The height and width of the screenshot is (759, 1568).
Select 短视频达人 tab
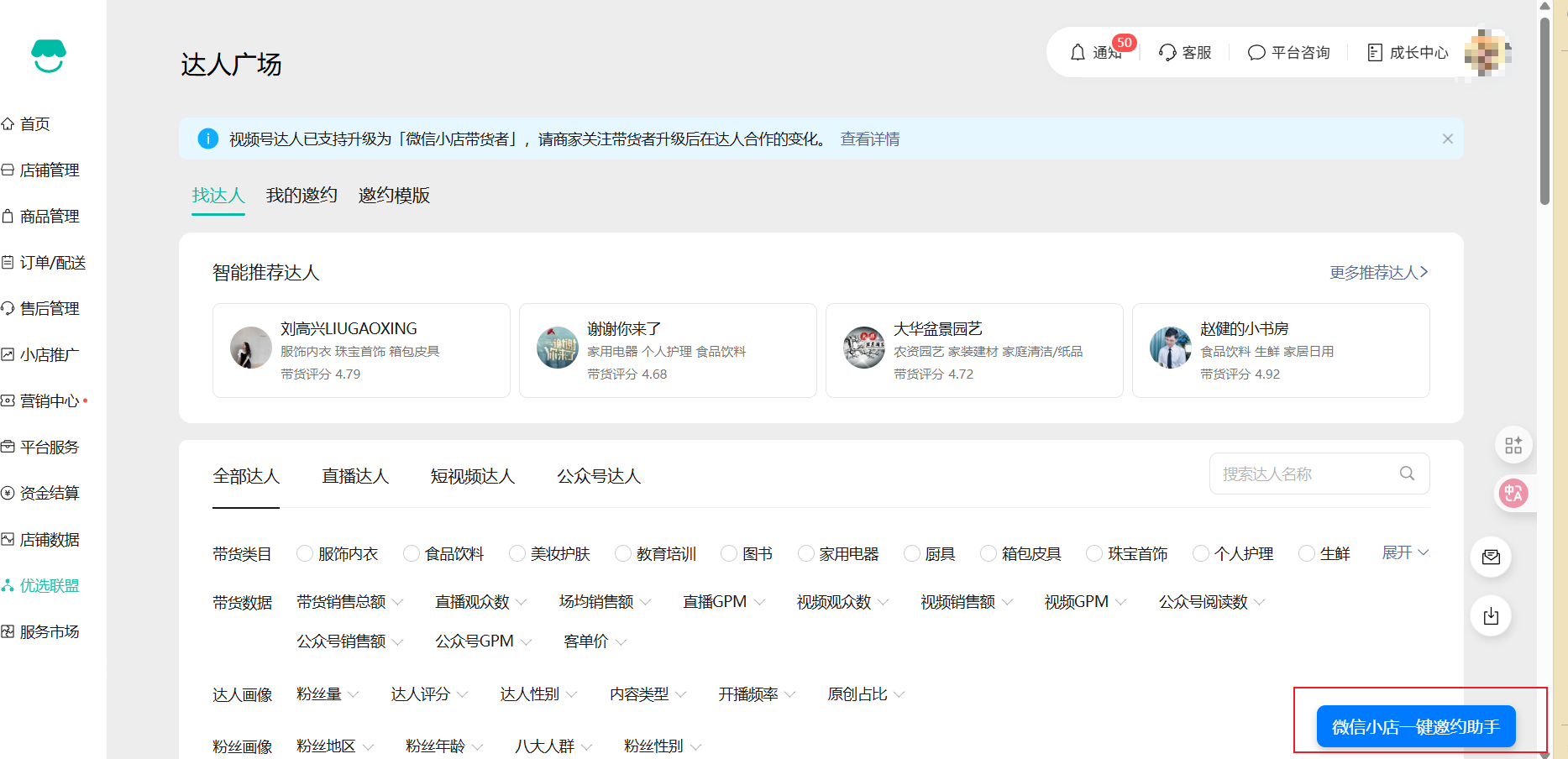(473, 477)
